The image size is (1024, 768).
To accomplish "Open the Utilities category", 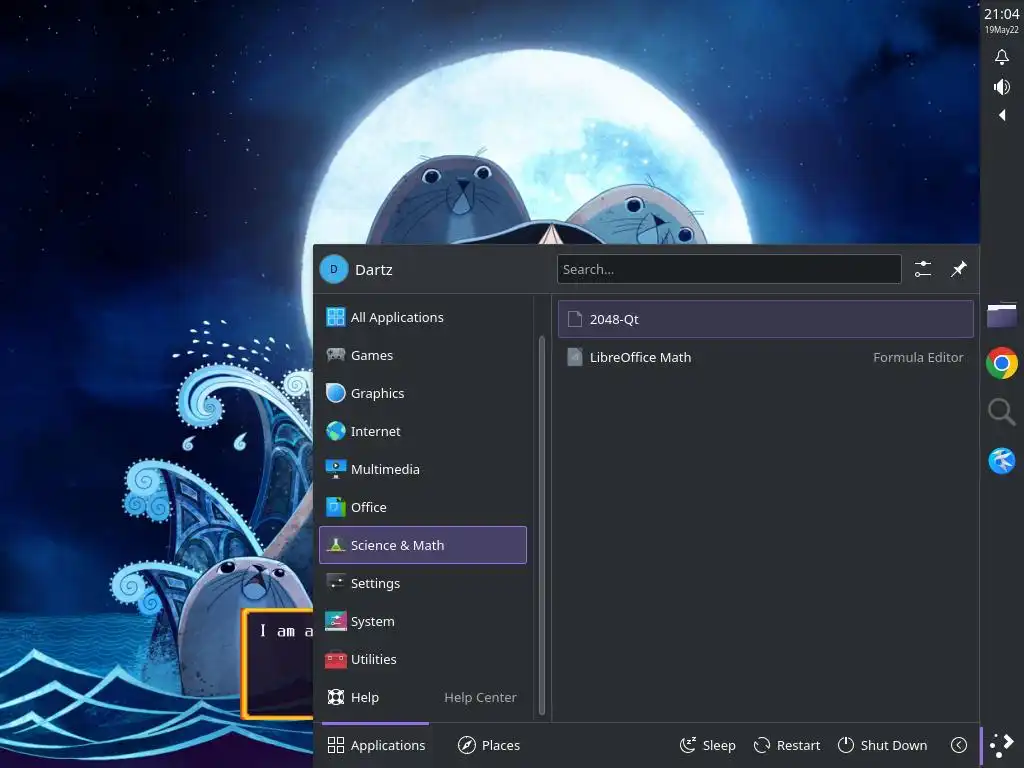I will pyautogui.click(x=423, y=659).
